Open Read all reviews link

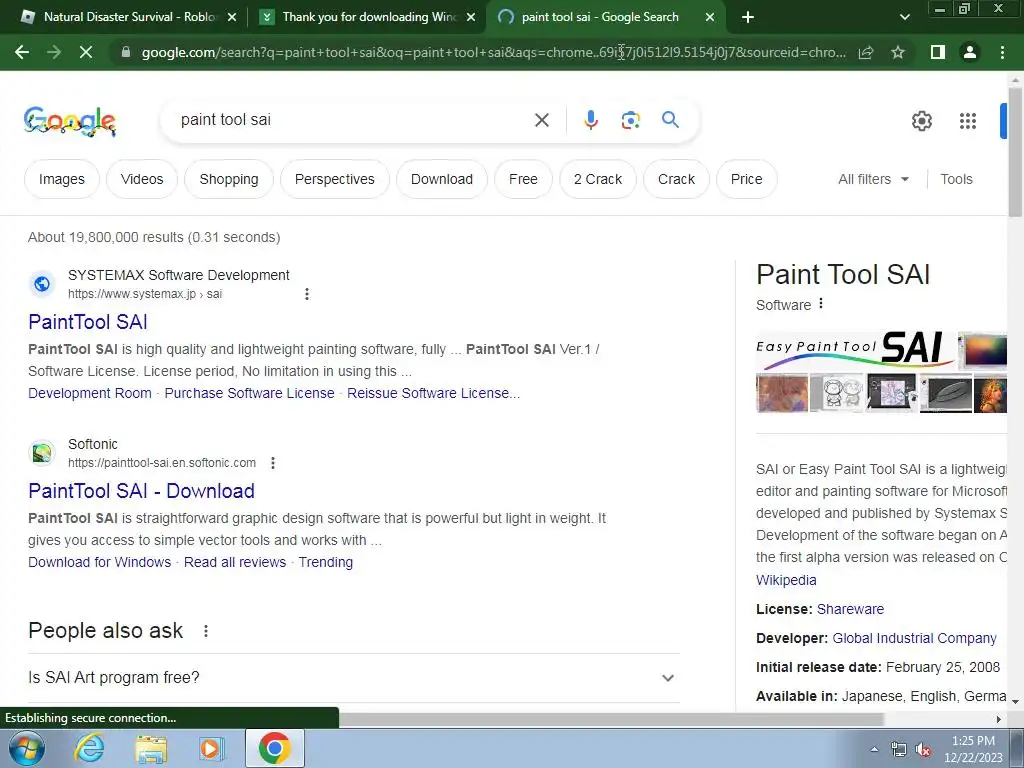(x=234, y=562)
